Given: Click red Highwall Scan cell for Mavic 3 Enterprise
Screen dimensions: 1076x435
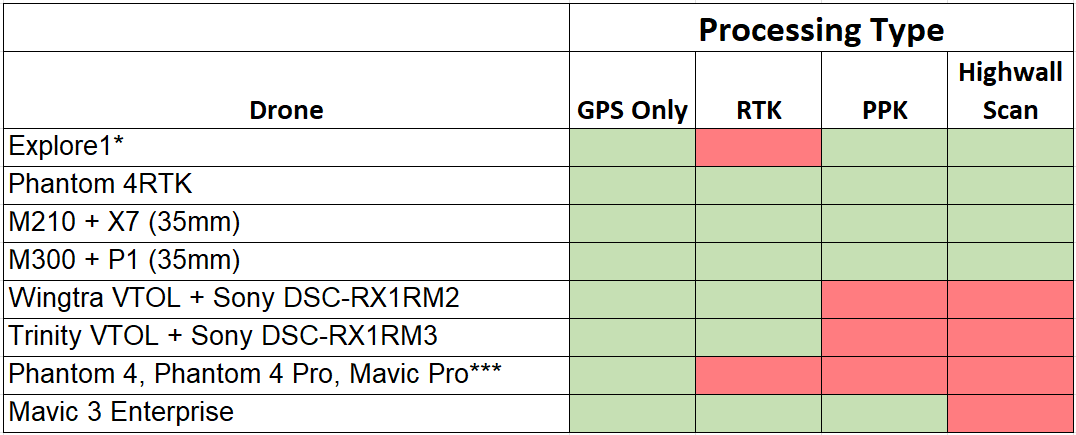Looking at the screenshot, I should pyautogui.click(x=1010, y=413).
